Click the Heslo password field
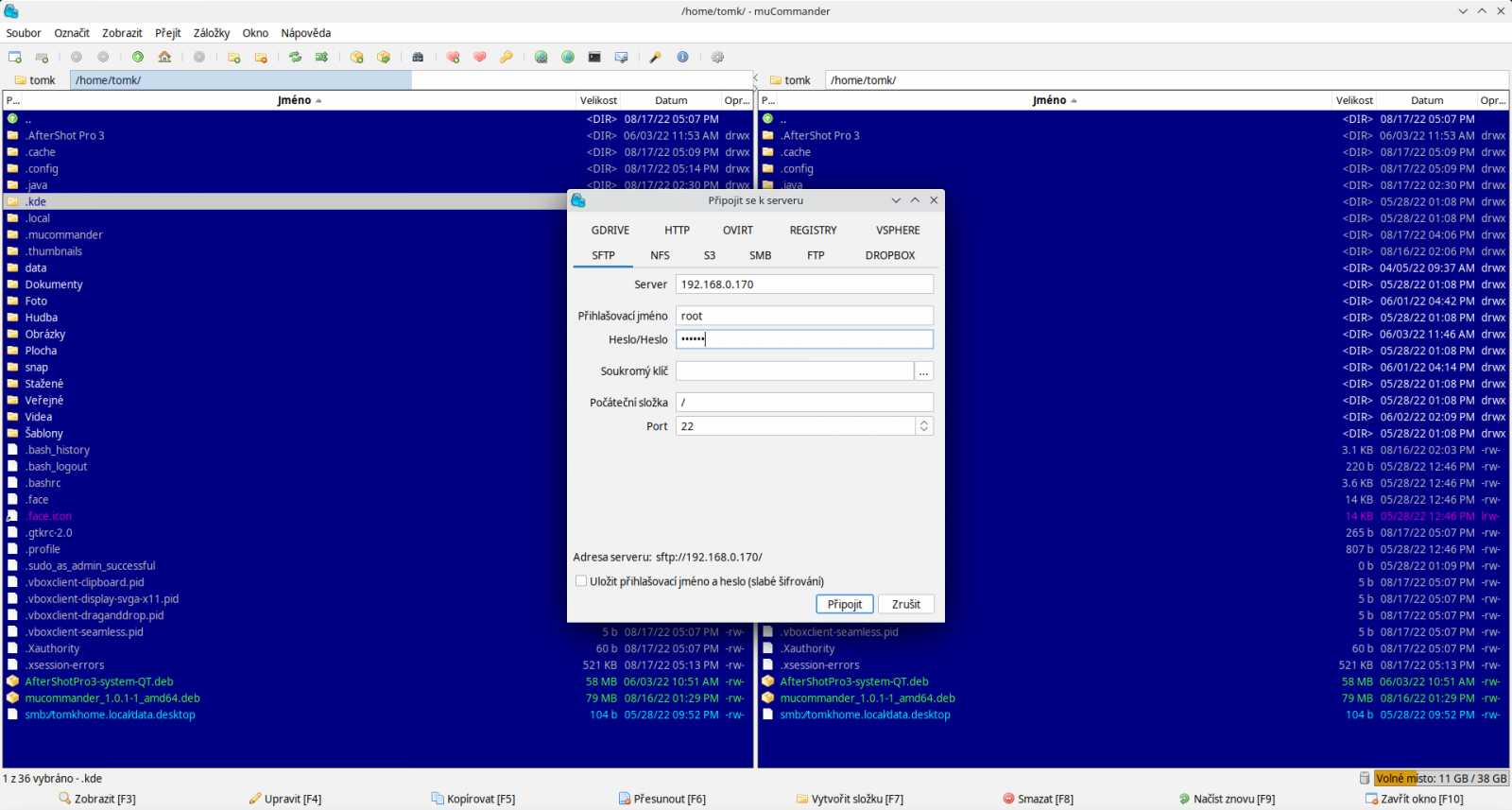The image size is (1512, 810). point(804,339)
